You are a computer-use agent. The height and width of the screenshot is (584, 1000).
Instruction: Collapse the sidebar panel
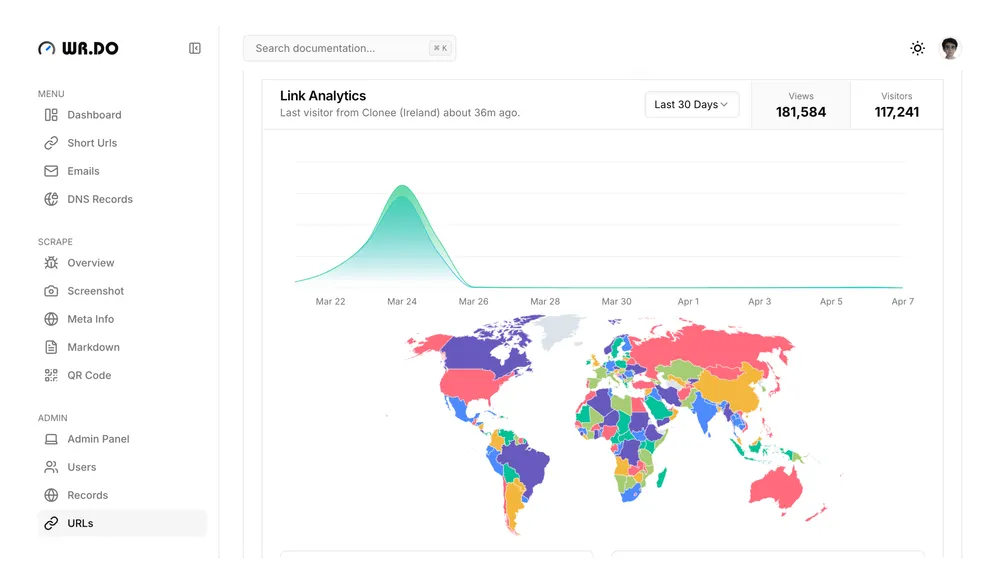coord(195,48)
